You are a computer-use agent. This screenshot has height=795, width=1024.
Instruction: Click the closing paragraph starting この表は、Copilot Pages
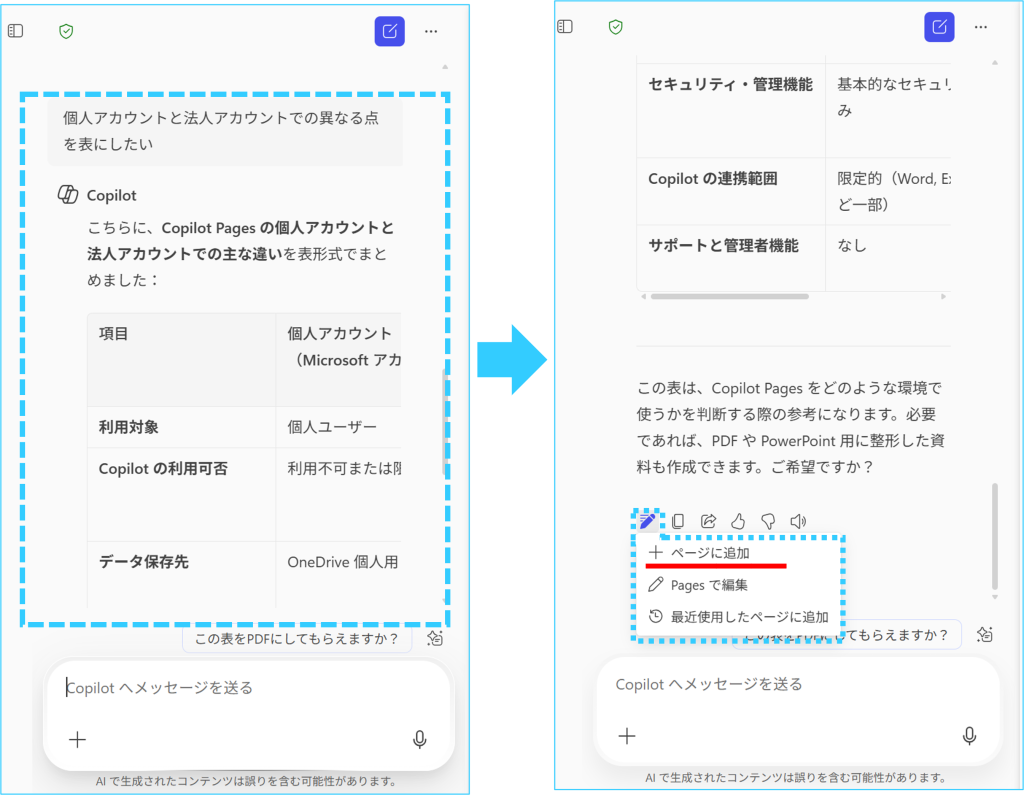791,427
